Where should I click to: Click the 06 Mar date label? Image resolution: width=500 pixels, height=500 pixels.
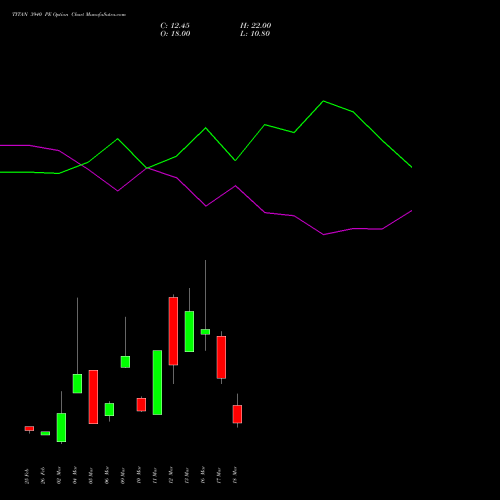[107, 475]
